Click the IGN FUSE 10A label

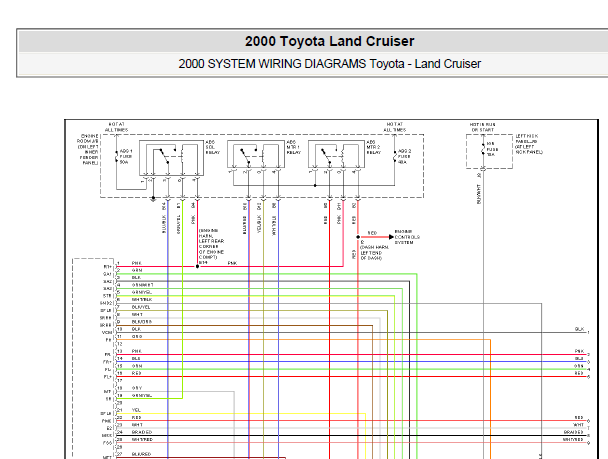[492, 149]
